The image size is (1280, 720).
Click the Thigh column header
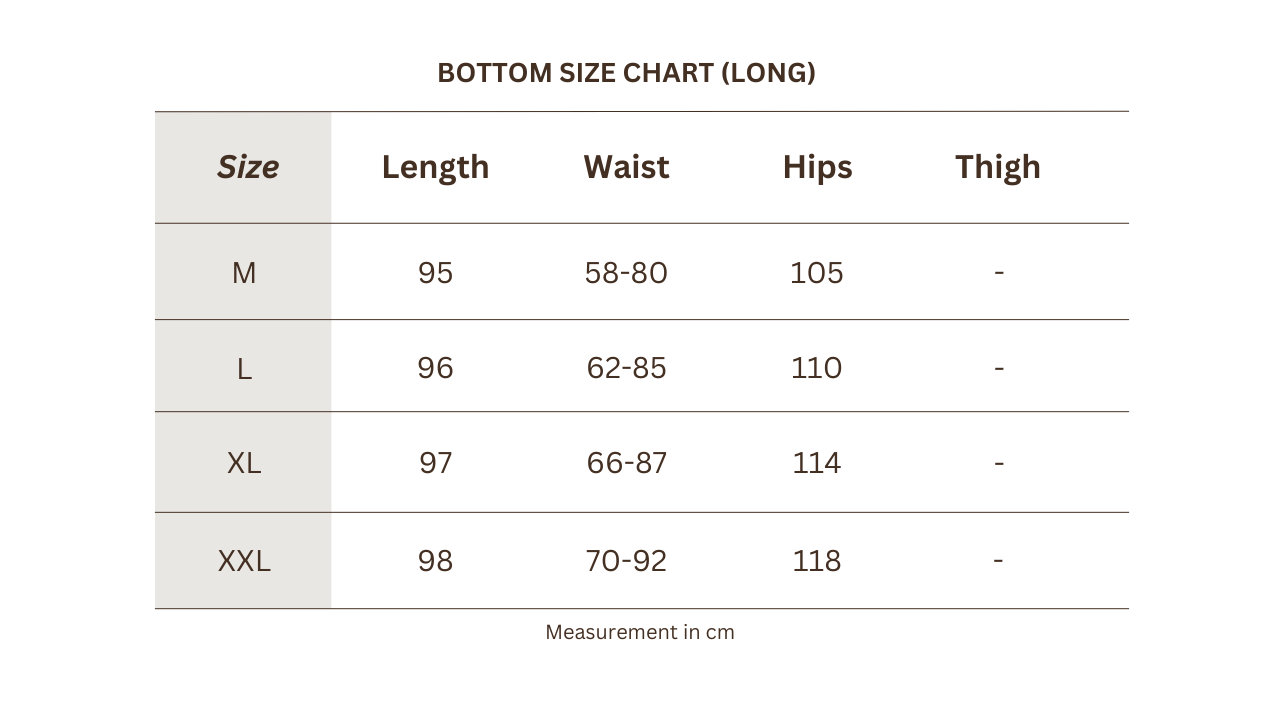pos(998,167)
